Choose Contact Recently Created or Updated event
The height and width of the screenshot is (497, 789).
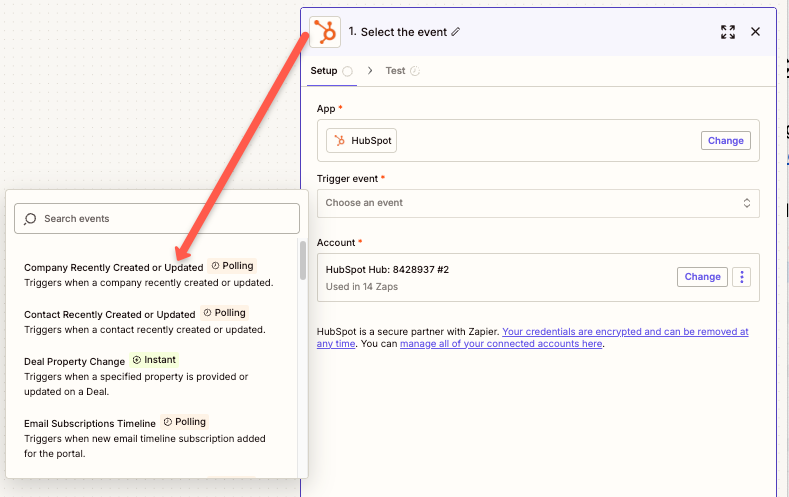[x=145, y=321]
